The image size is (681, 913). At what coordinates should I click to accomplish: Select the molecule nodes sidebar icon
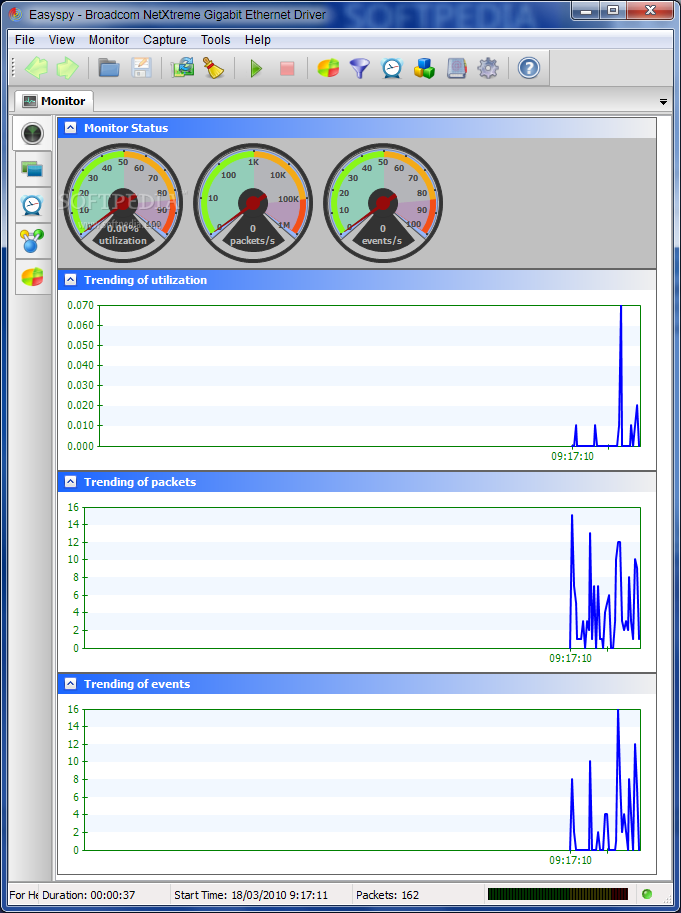point(33,241)
